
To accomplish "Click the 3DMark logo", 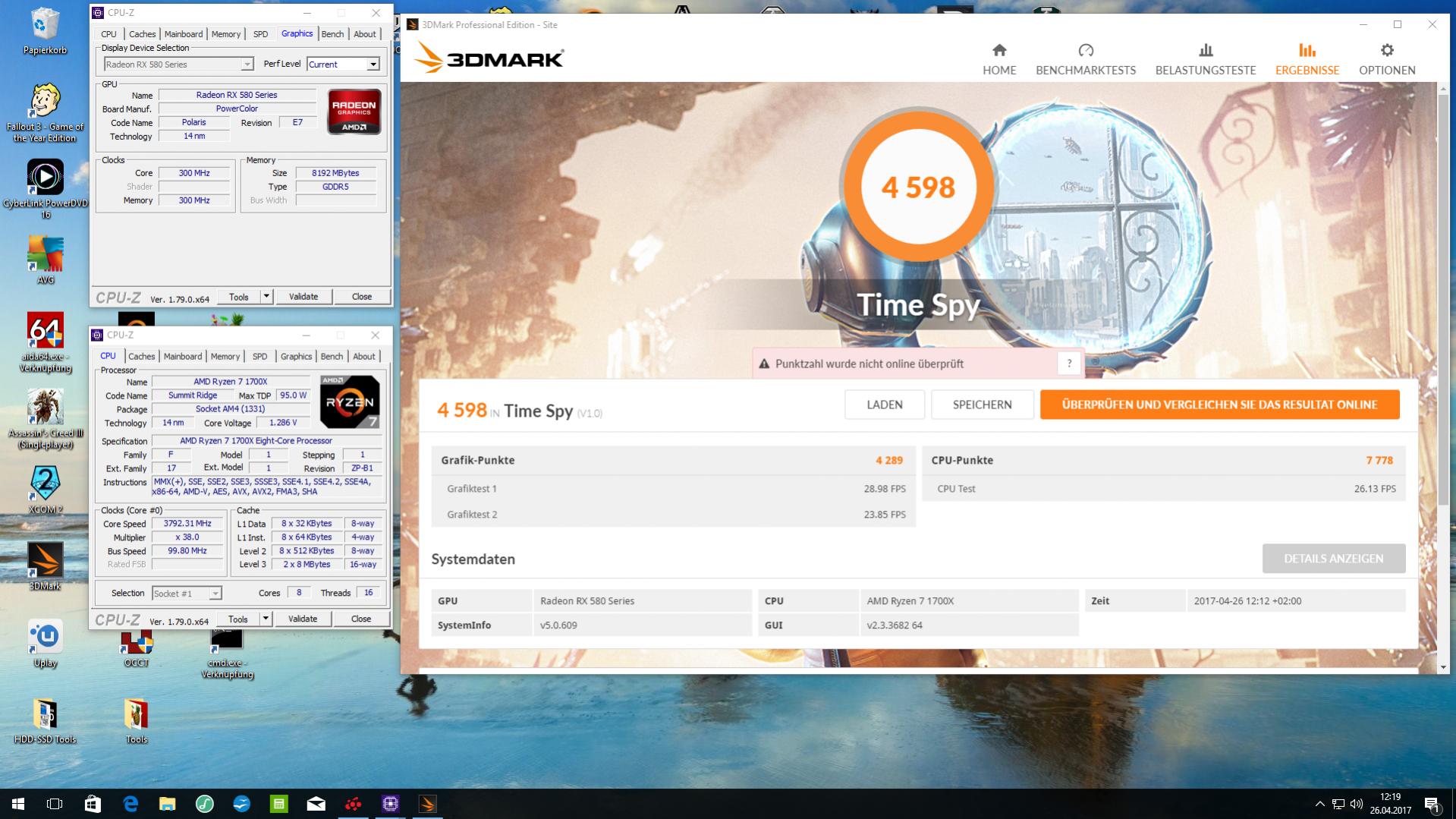I will pos(489,58).
